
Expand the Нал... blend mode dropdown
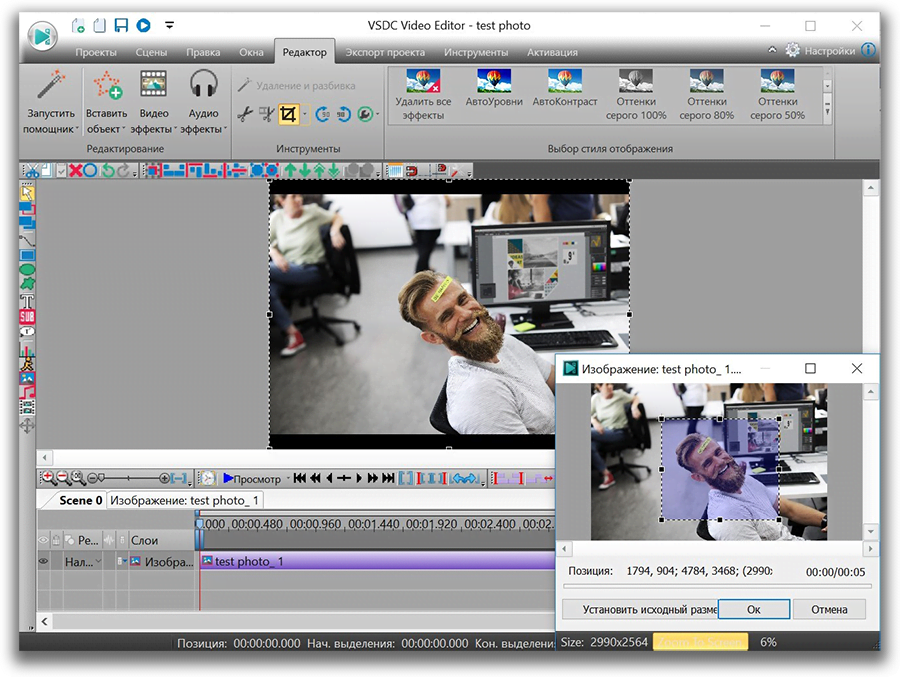tap(97, 562)
